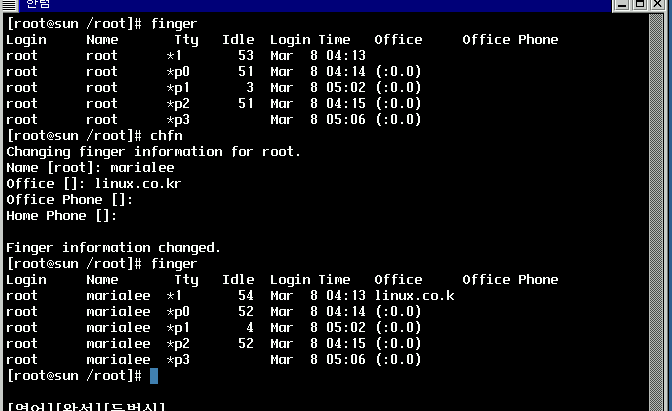
Task: Maximize the terminal window
Action: click(x=641, y=4)
